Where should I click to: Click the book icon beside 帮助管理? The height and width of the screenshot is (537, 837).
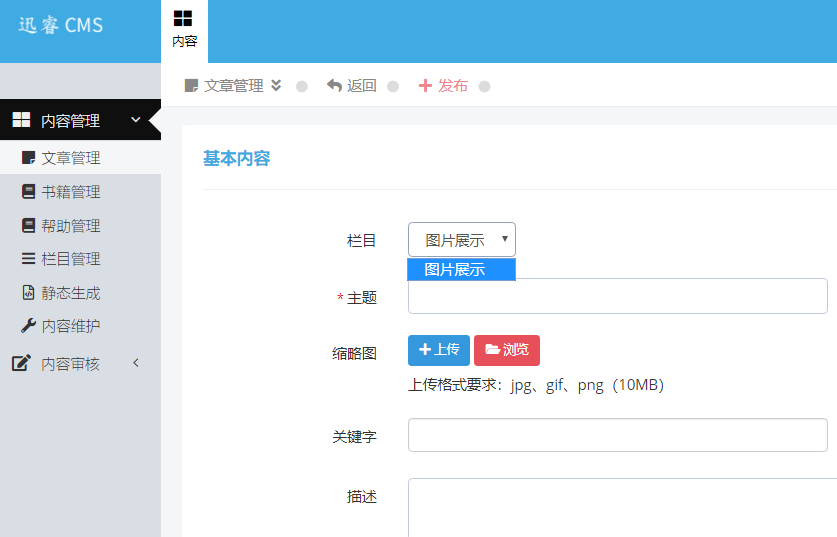[x=28, y=225]
